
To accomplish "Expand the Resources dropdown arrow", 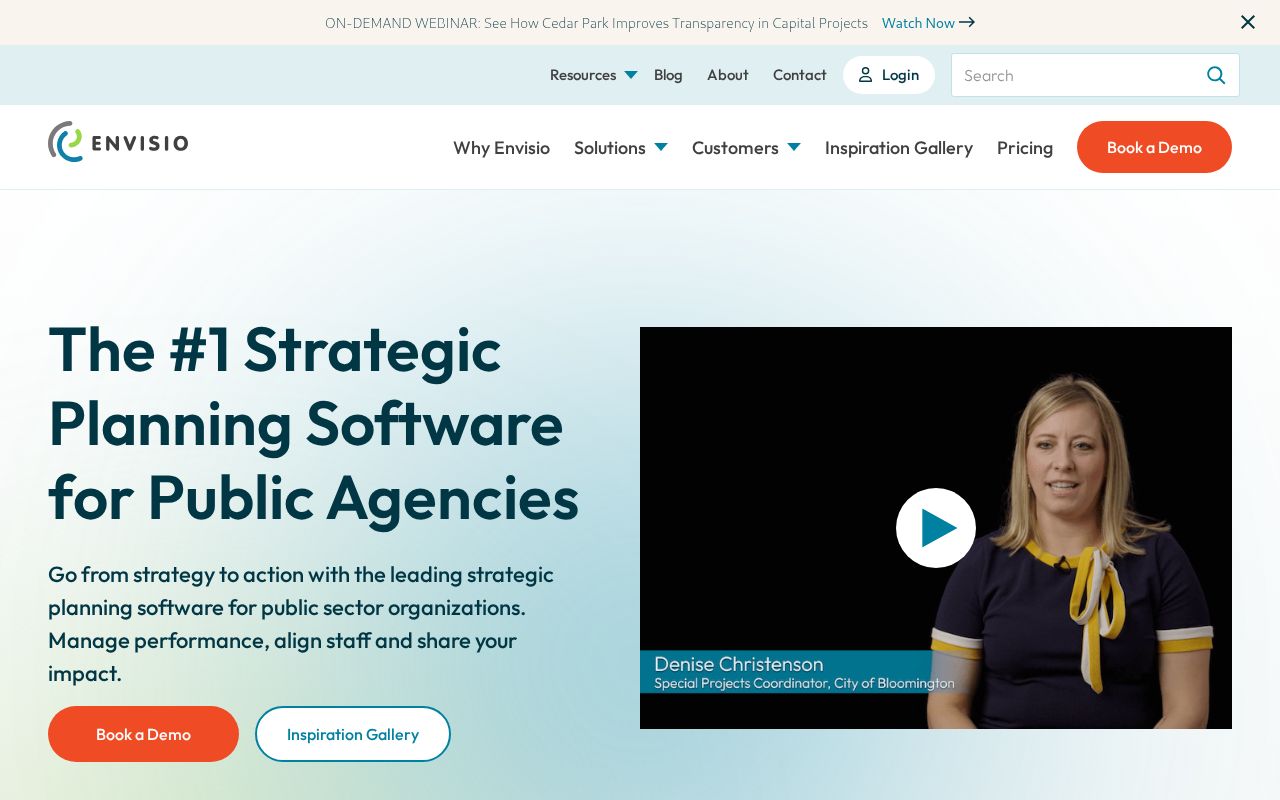I will (x=631, y=75).
